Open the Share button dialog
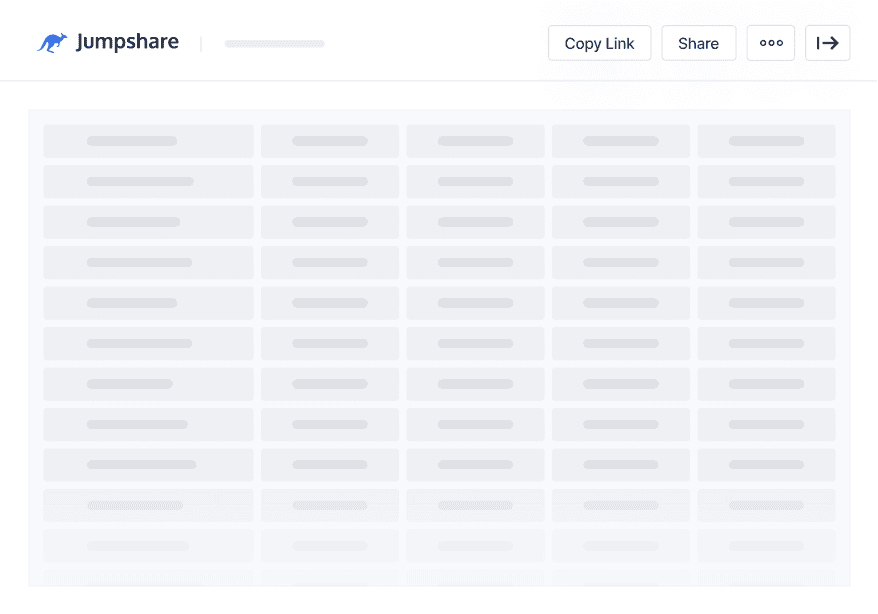This screenshot has height=614, width=878. pyautogui.click(x=698, y=43)
